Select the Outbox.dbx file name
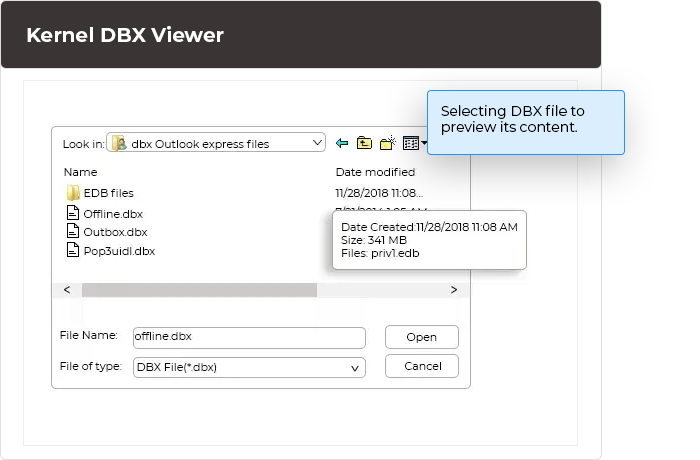Viewport: 700px width, 460px height. 115,232
